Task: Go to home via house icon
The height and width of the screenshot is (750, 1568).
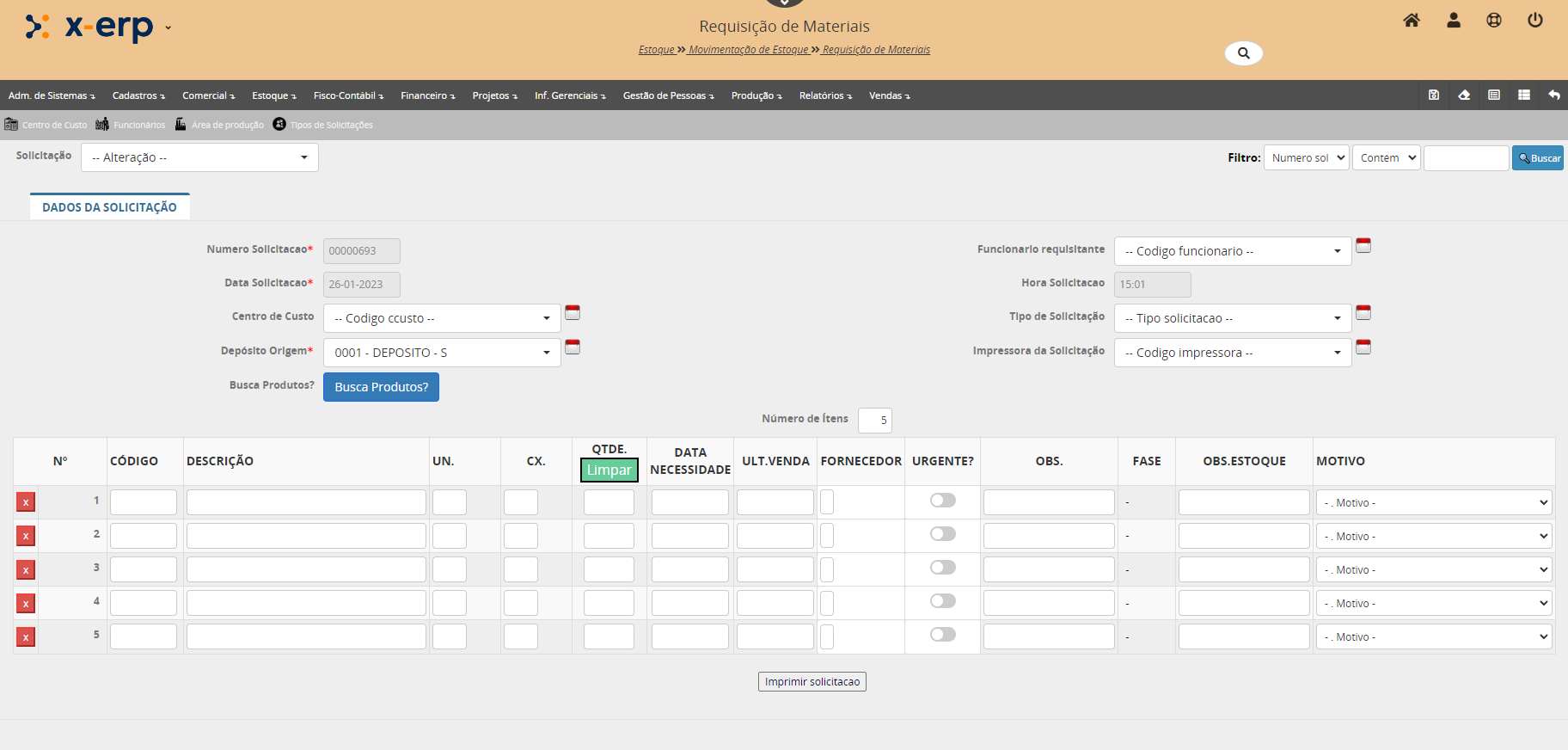Action: [1412, 21]
